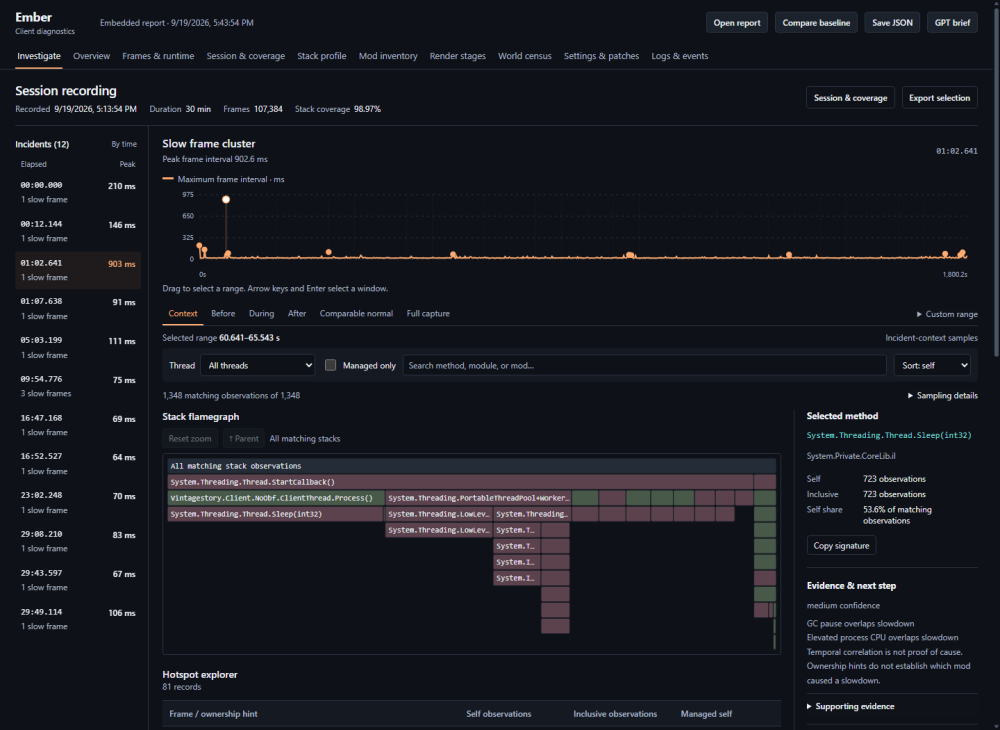Save the report as JSON
This screenshot has height=730, width=1000.
[892, 23]
